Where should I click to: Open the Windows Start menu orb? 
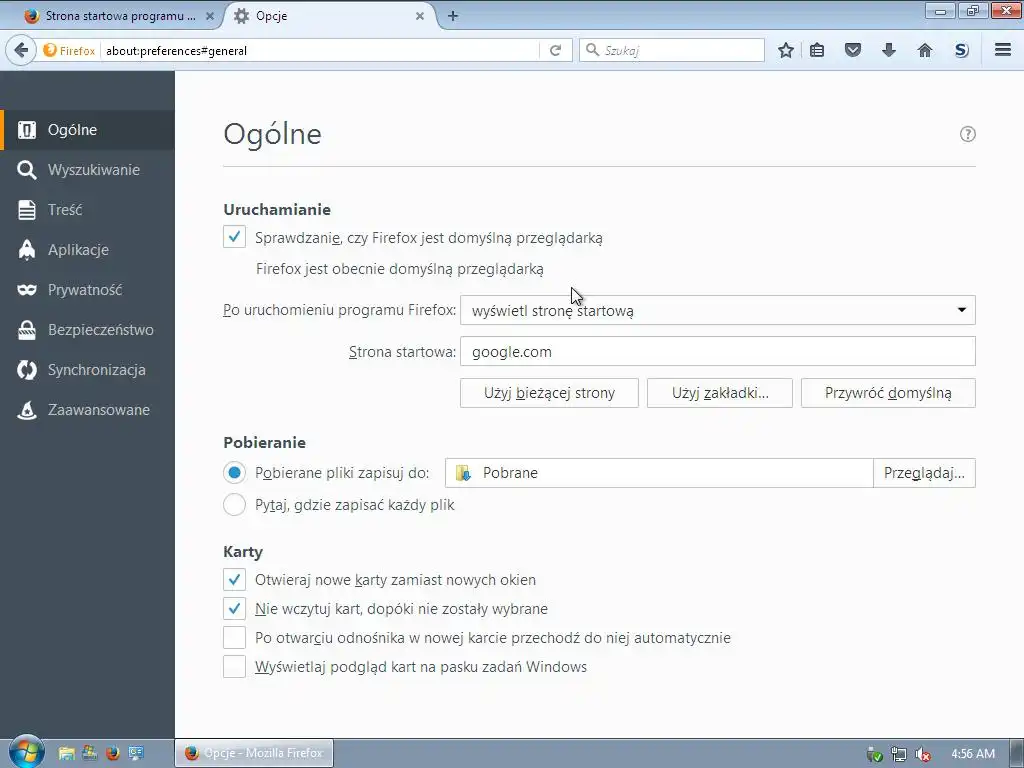pyautogui.click(x=27, y=752)
